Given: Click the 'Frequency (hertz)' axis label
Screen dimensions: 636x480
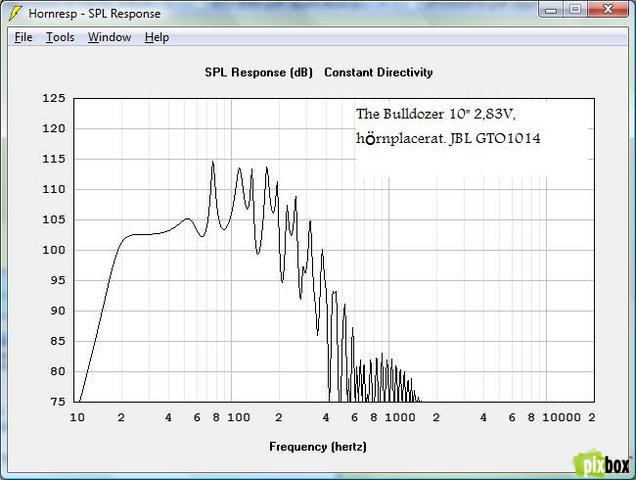Looking at the screenshot, I should pos(318,447).
